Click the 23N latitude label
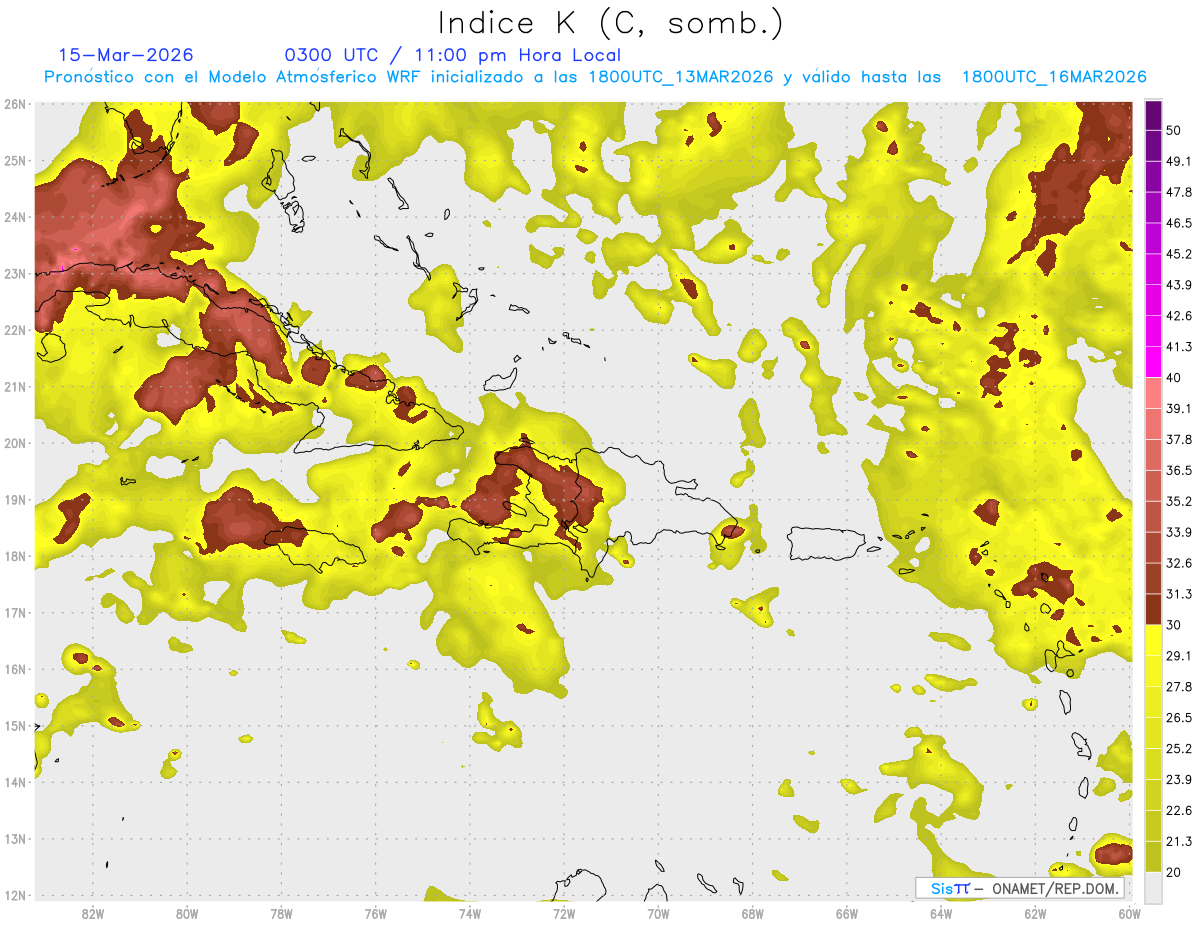Viewport: 1200px width, 927px height. tap(15, 273)
